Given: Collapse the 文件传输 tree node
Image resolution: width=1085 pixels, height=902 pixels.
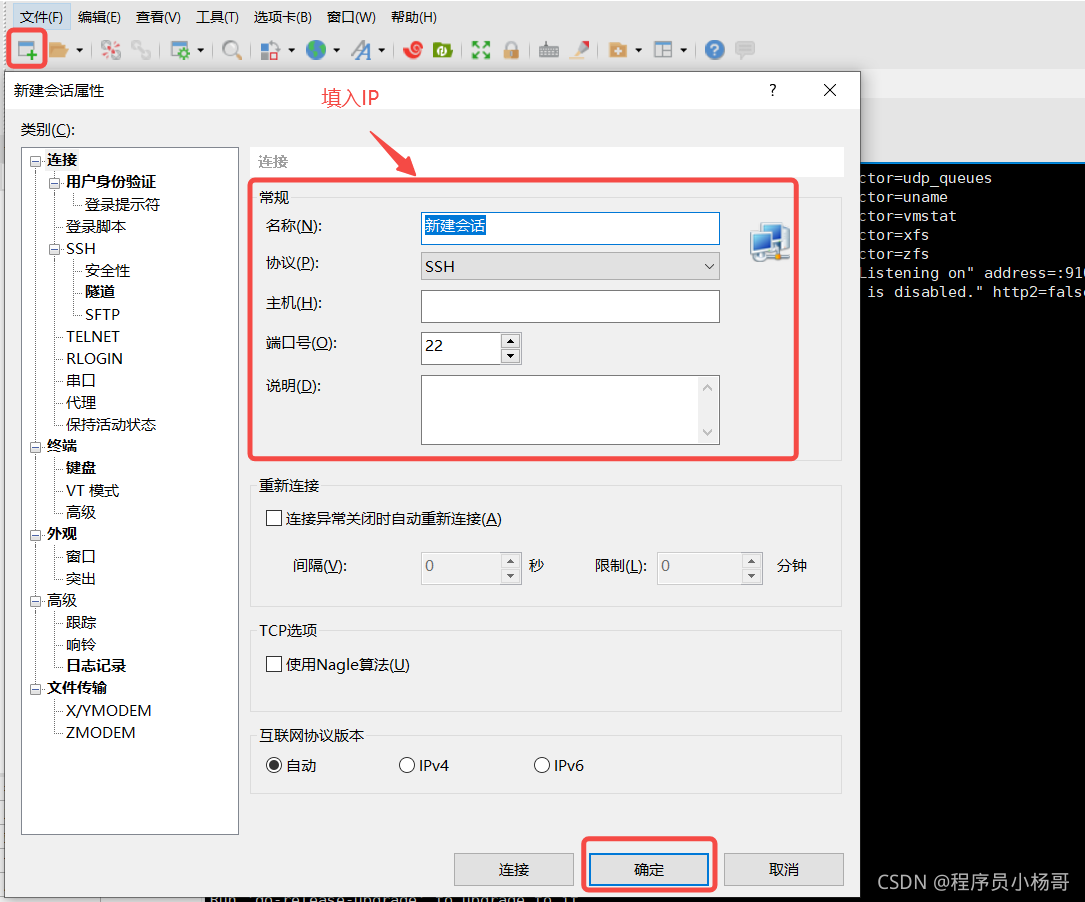Looking at the screenshot, I should click(35, 689).
